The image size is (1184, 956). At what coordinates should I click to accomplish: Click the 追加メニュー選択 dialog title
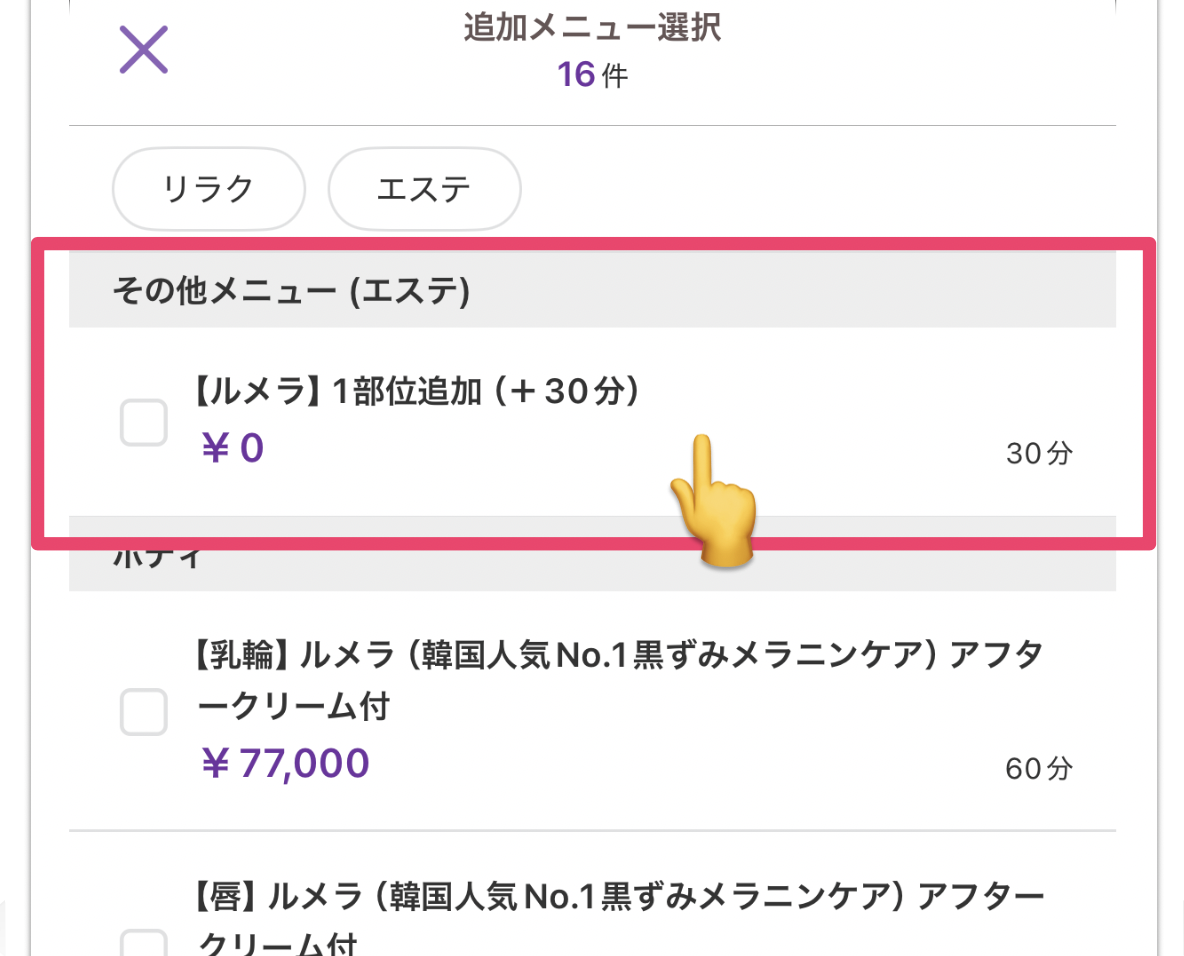[x=592, y=28]
